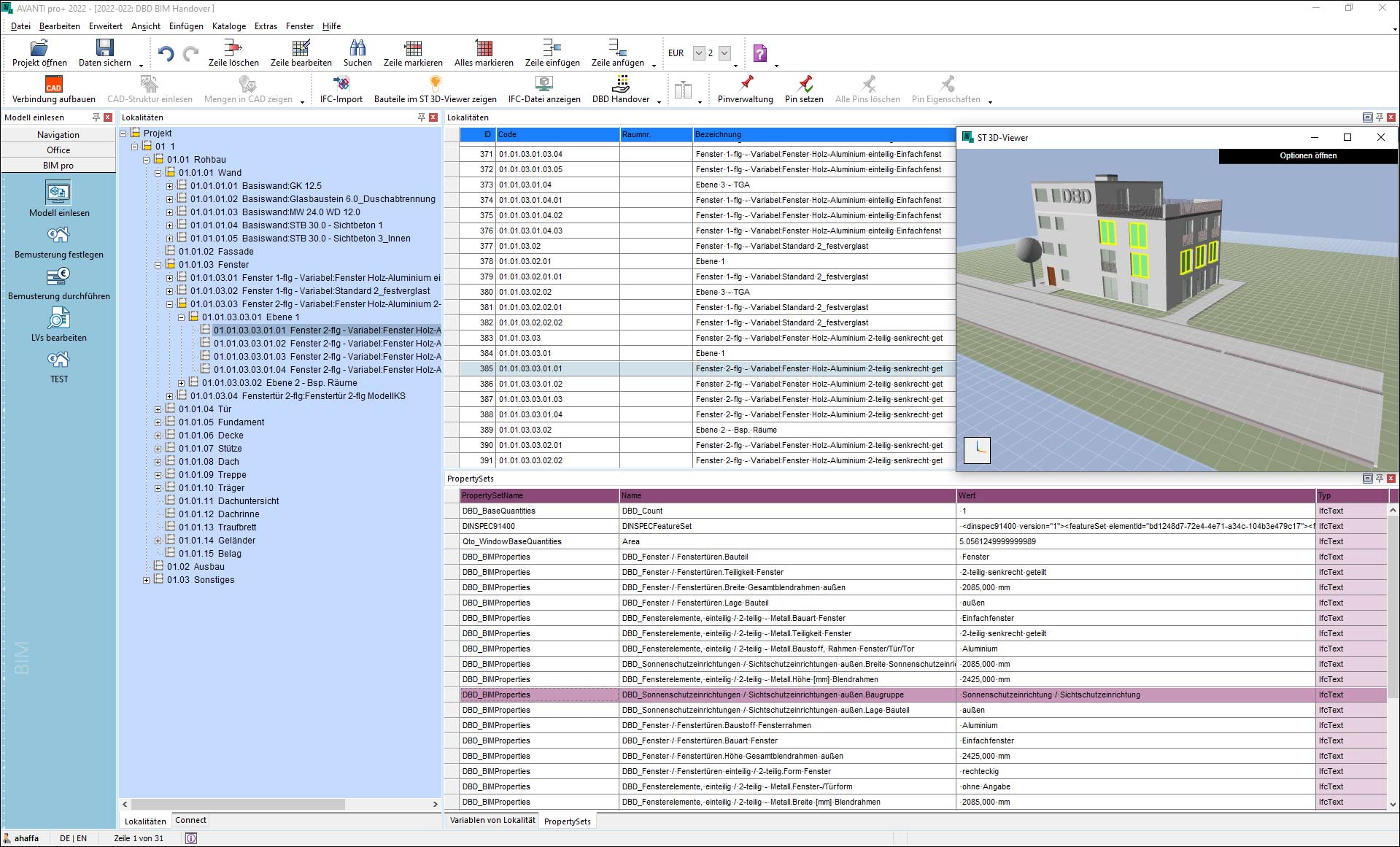This screenshot has width=1400, height=847.
Task: Select row 385 in the Lokalitäten table
Action: [x=700, y=368]
